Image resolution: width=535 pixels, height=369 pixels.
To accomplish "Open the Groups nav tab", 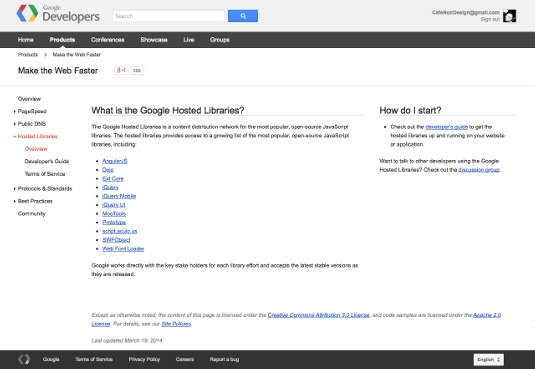I will pos(220,40).
